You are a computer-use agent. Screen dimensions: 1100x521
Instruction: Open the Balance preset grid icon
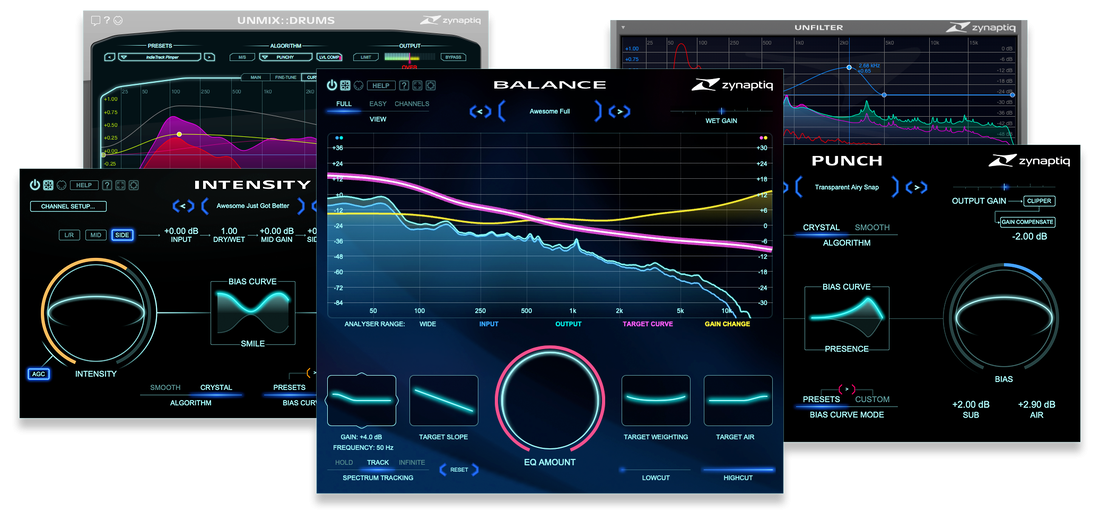click(345, 85)
